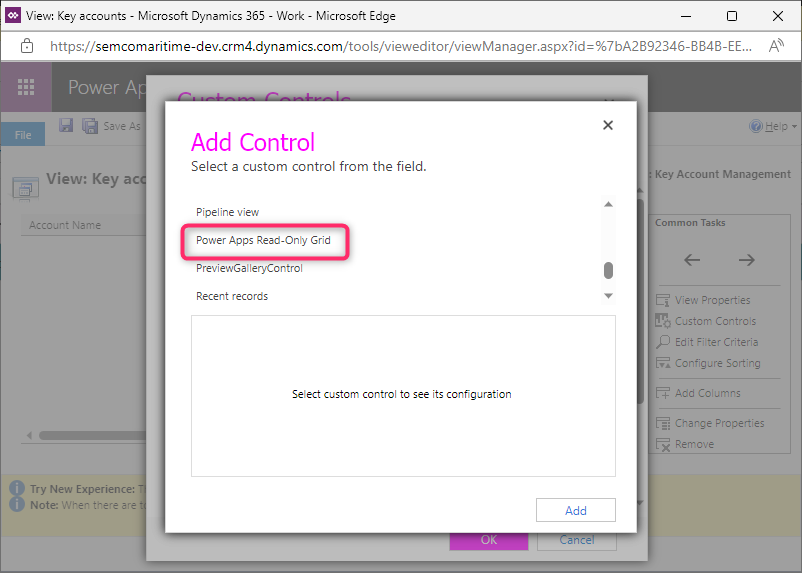
Task: Click the view icon beside View: Key accounts
Action: (26, 188)
